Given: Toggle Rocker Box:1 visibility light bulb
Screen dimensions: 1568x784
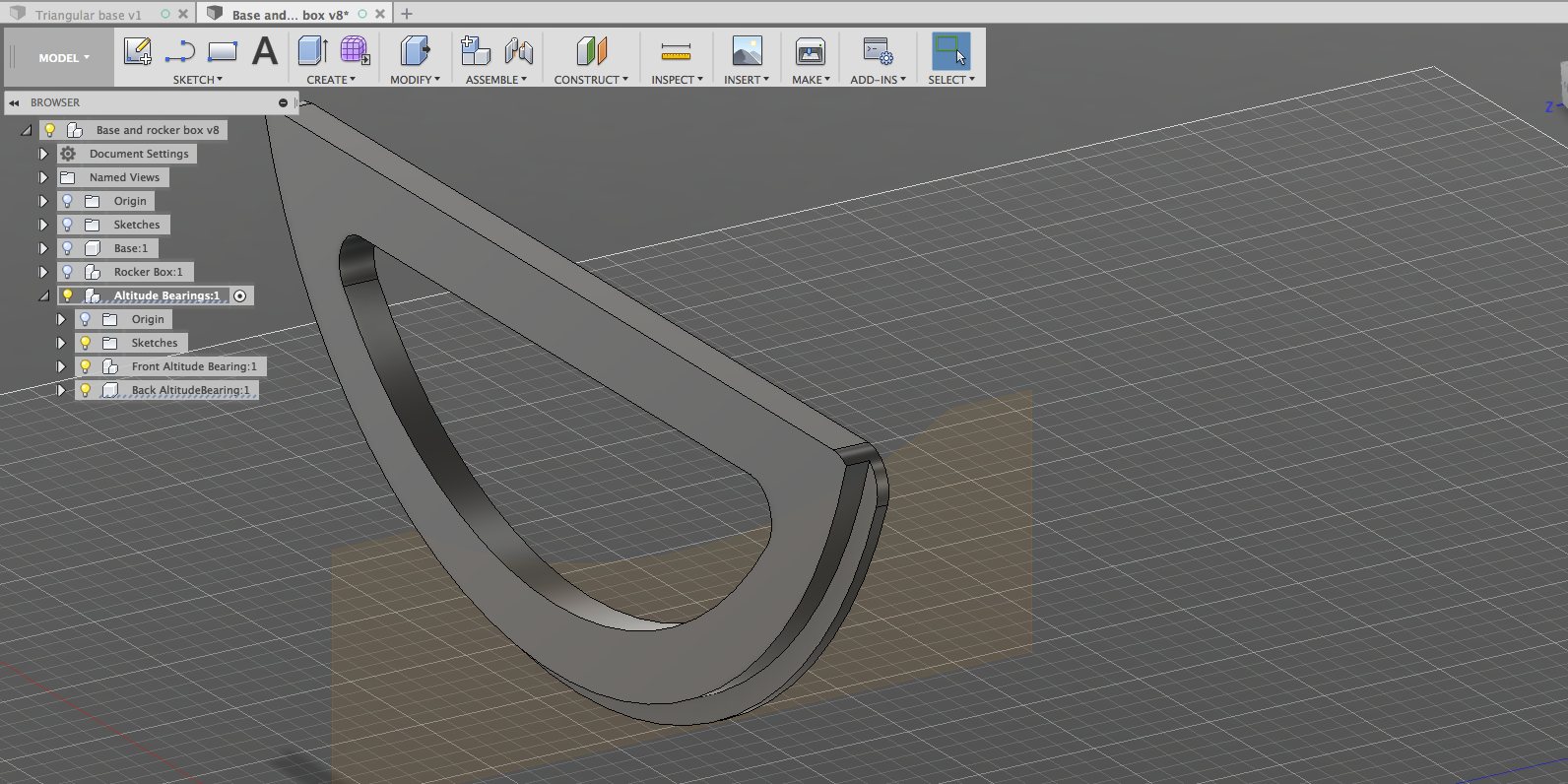Looking at the screenshot, I should point(67,272).
